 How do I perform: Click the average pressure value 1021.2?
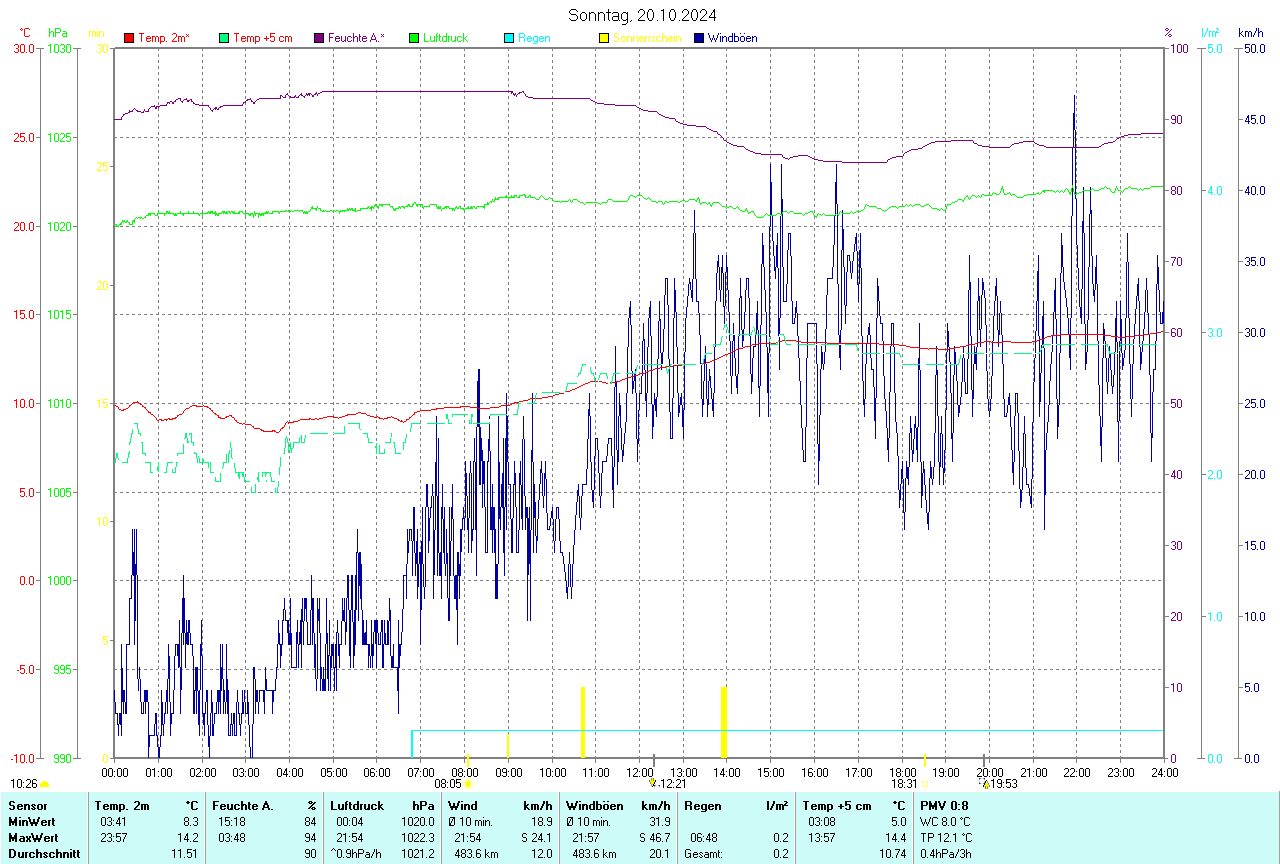(419, 853)
